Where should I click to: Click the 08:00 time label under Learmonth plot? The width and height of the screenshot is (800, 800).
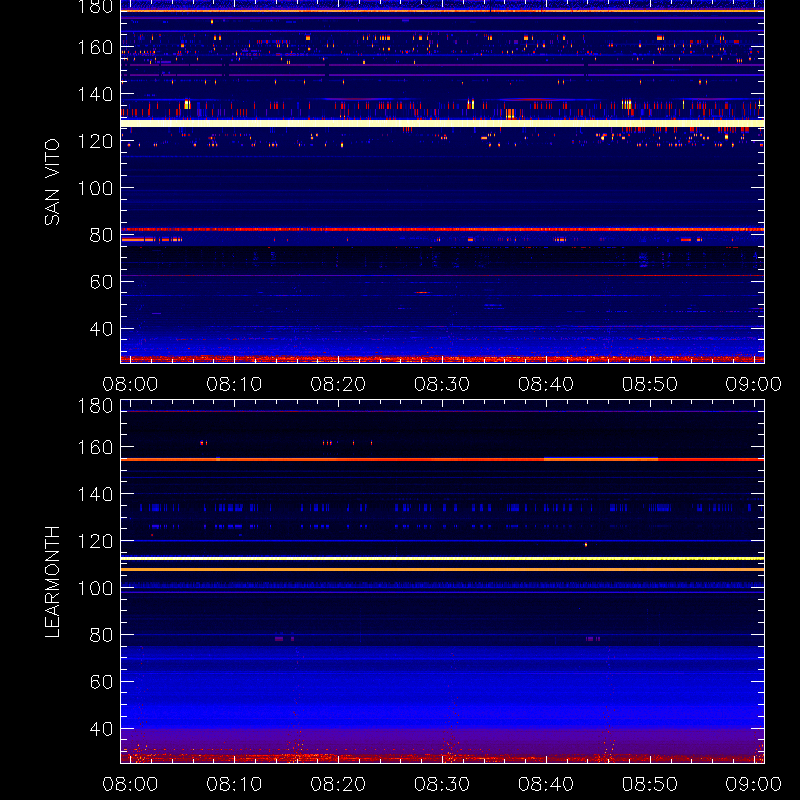130,784
